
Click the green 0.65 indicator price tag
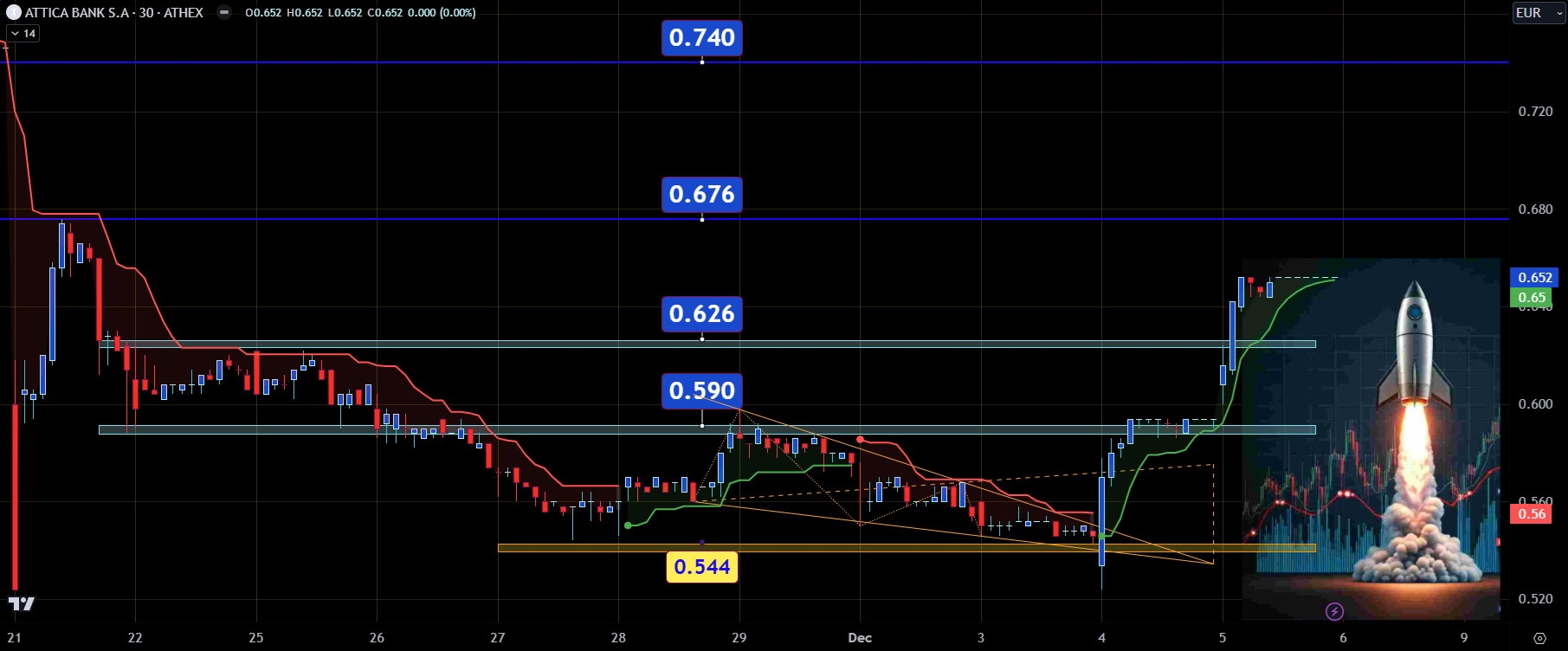tap(1531, 298)
